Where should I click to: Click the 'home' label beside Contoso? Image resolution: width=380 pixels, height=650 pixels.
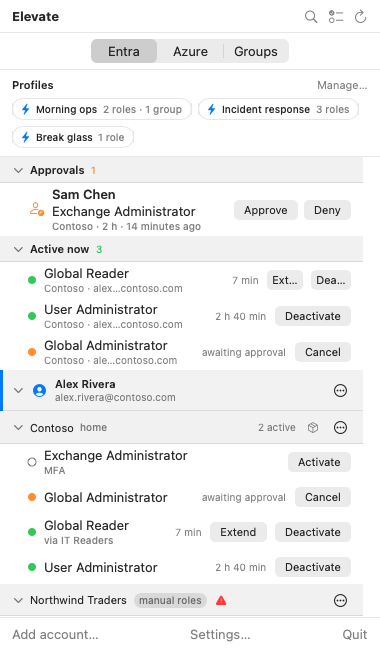(x=94, y=427)
